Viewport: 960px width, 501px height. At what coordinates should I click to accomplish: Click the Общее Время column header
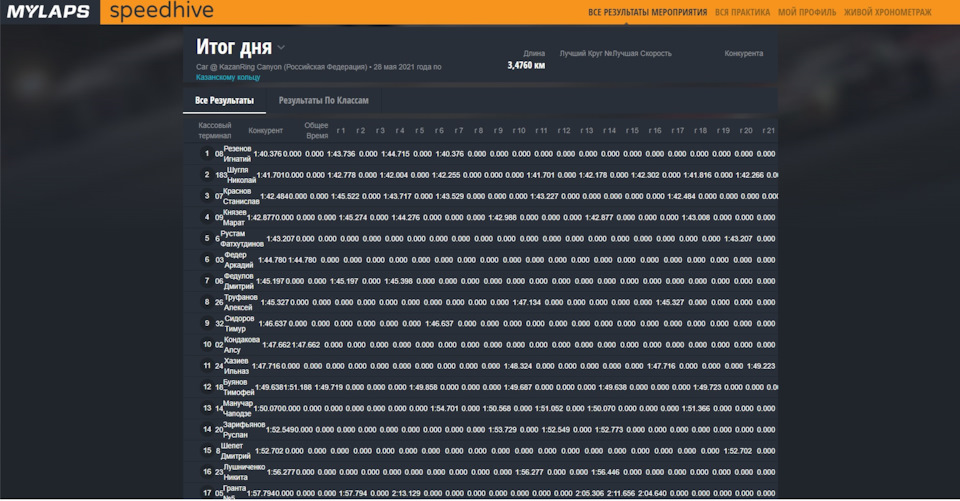pos(317,130)
